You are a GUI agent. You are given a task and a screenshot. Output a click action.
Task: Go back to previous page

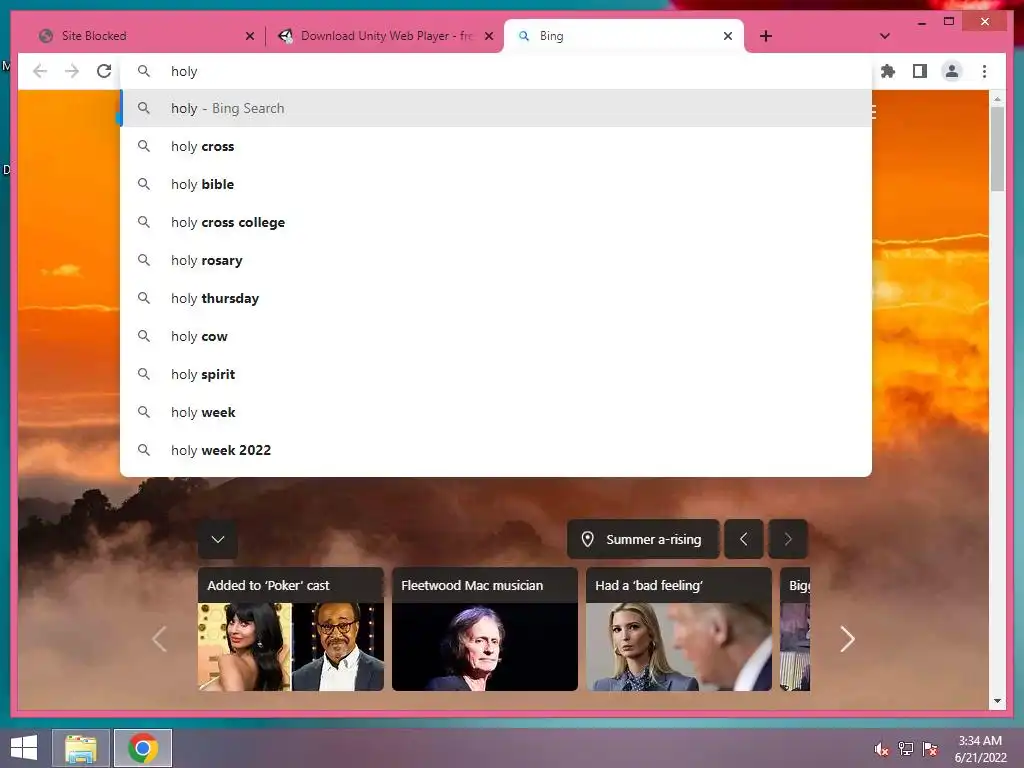tap(40, 71)
